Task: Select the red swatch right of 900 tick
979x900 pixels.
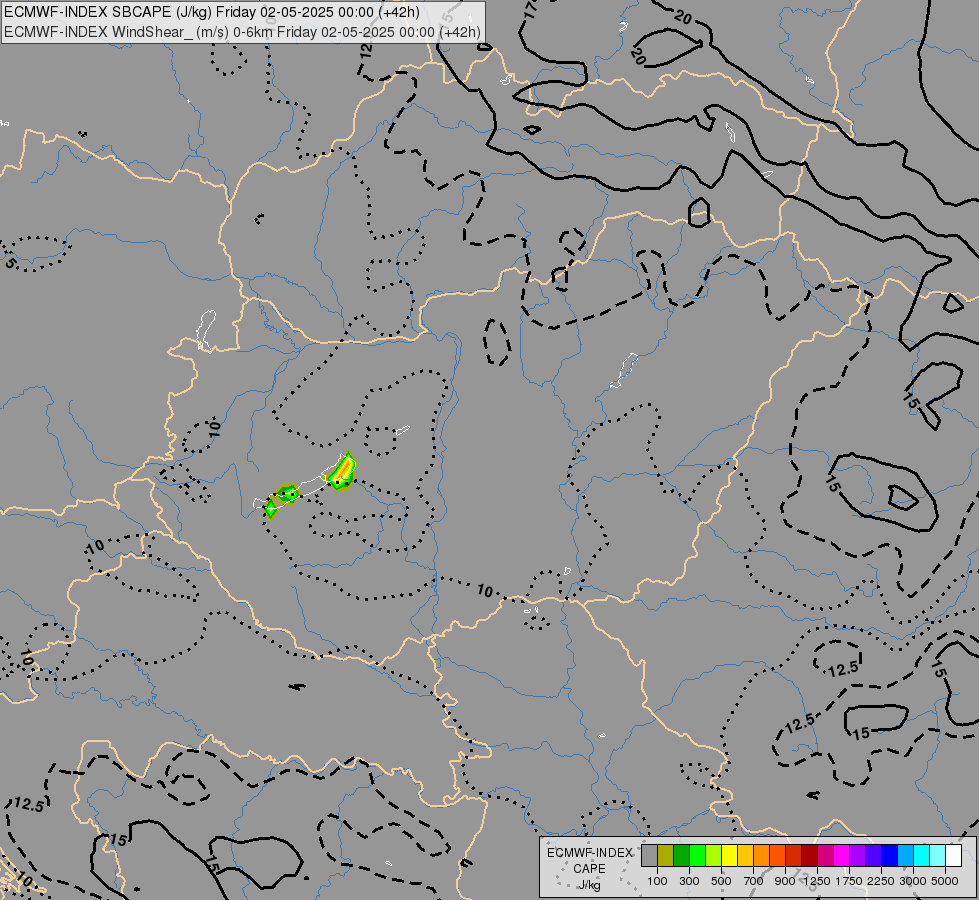Action: tap(794, 855)
